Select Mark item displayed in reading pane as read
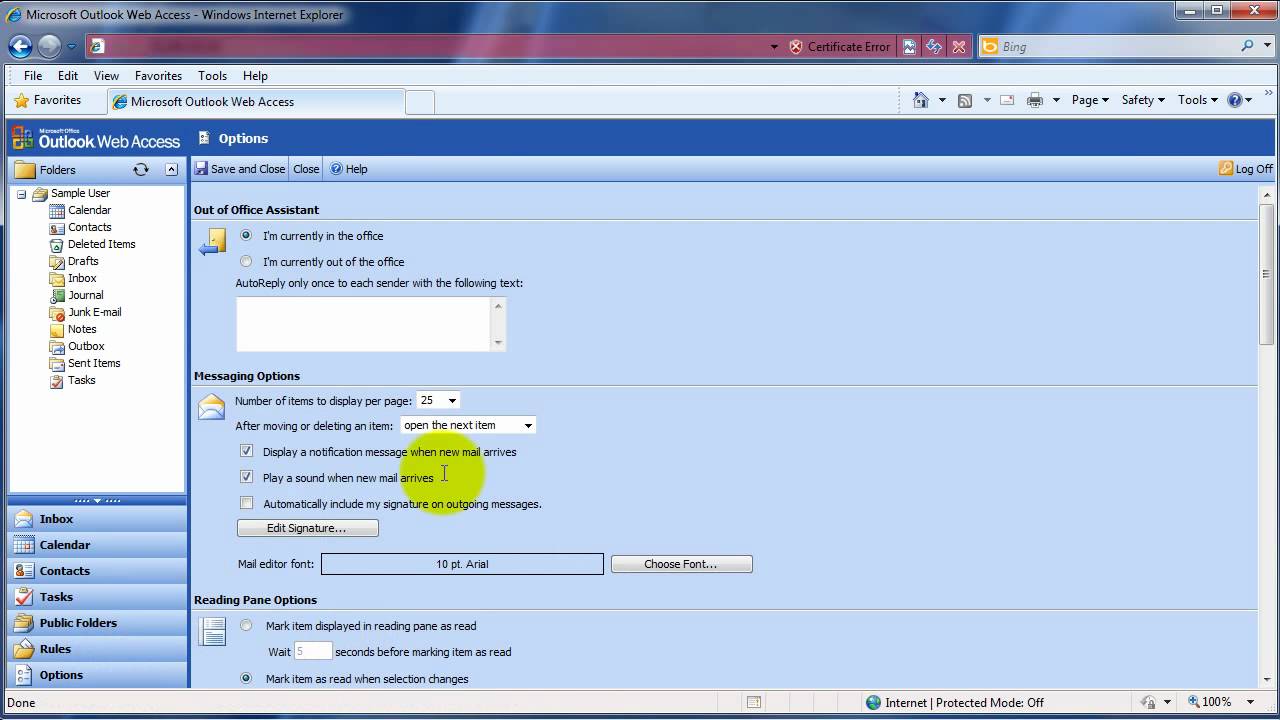 [x=246, y=626]
